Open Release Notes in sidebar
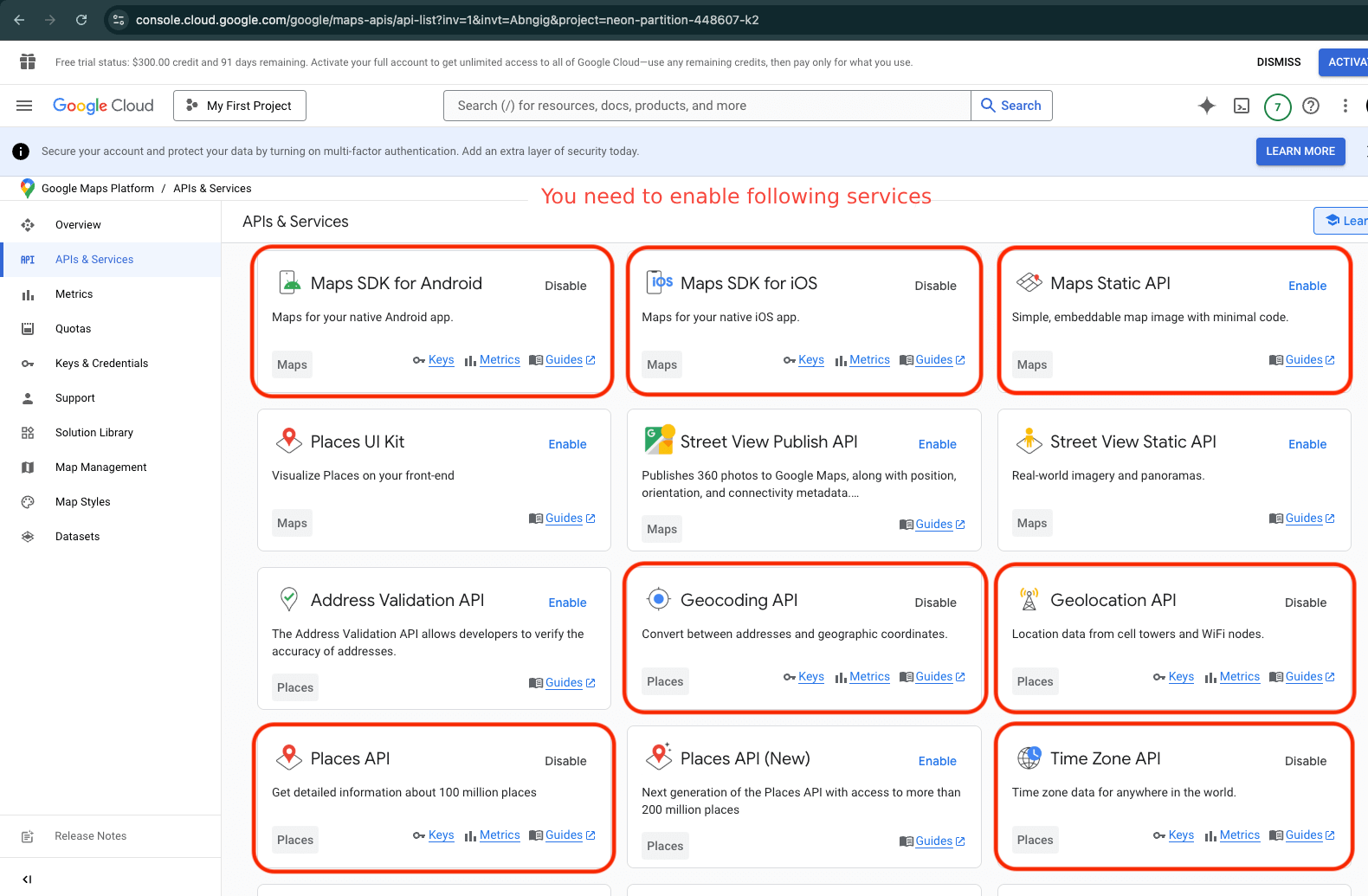Viewport: 1368px width, 896px height. (x=110, y=836)
